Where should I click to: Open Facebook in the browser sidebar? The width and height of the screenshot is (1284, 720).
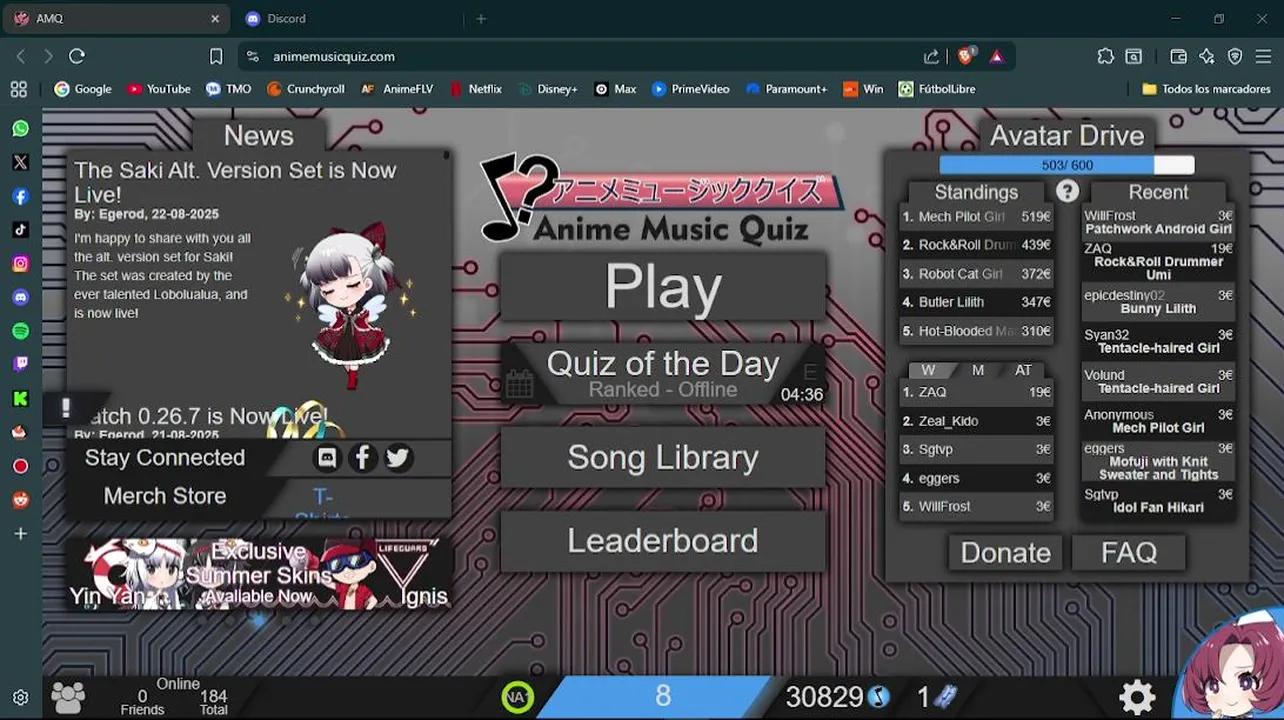(x=20, y=196)
